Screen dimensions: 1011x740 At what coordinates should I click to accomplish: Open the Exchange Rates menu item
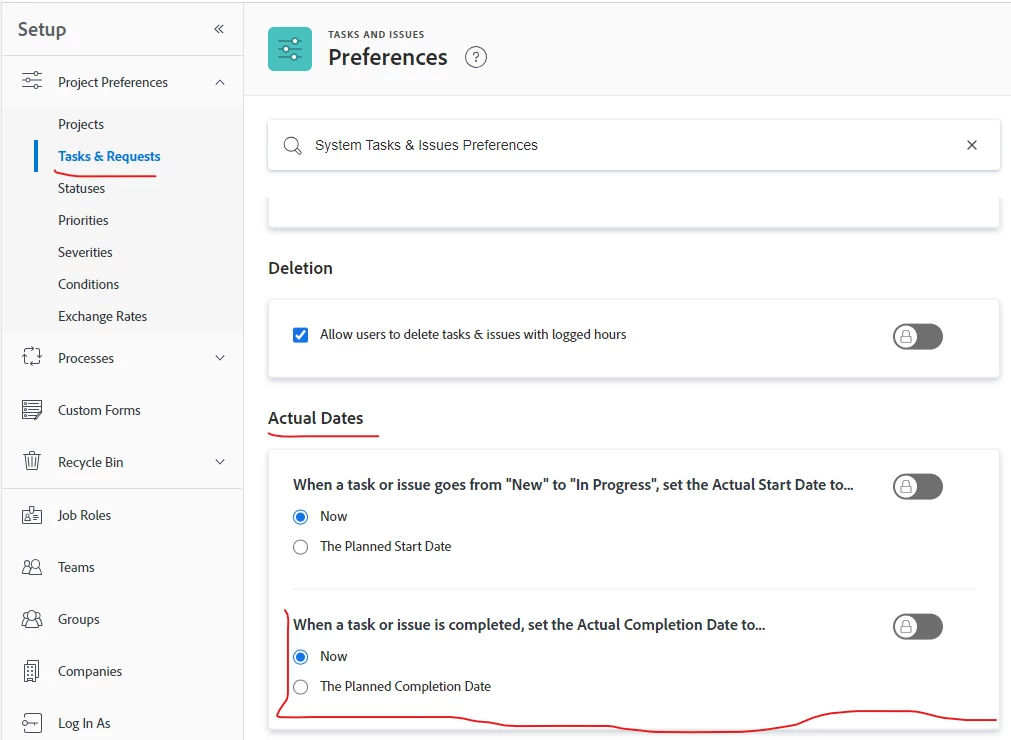click(x=102, y=316)
